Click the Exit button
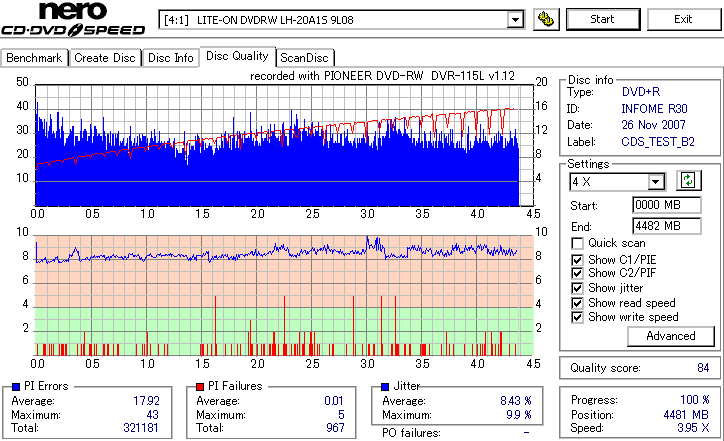Viewport: 724px width, 441px height. pos(683,19)
